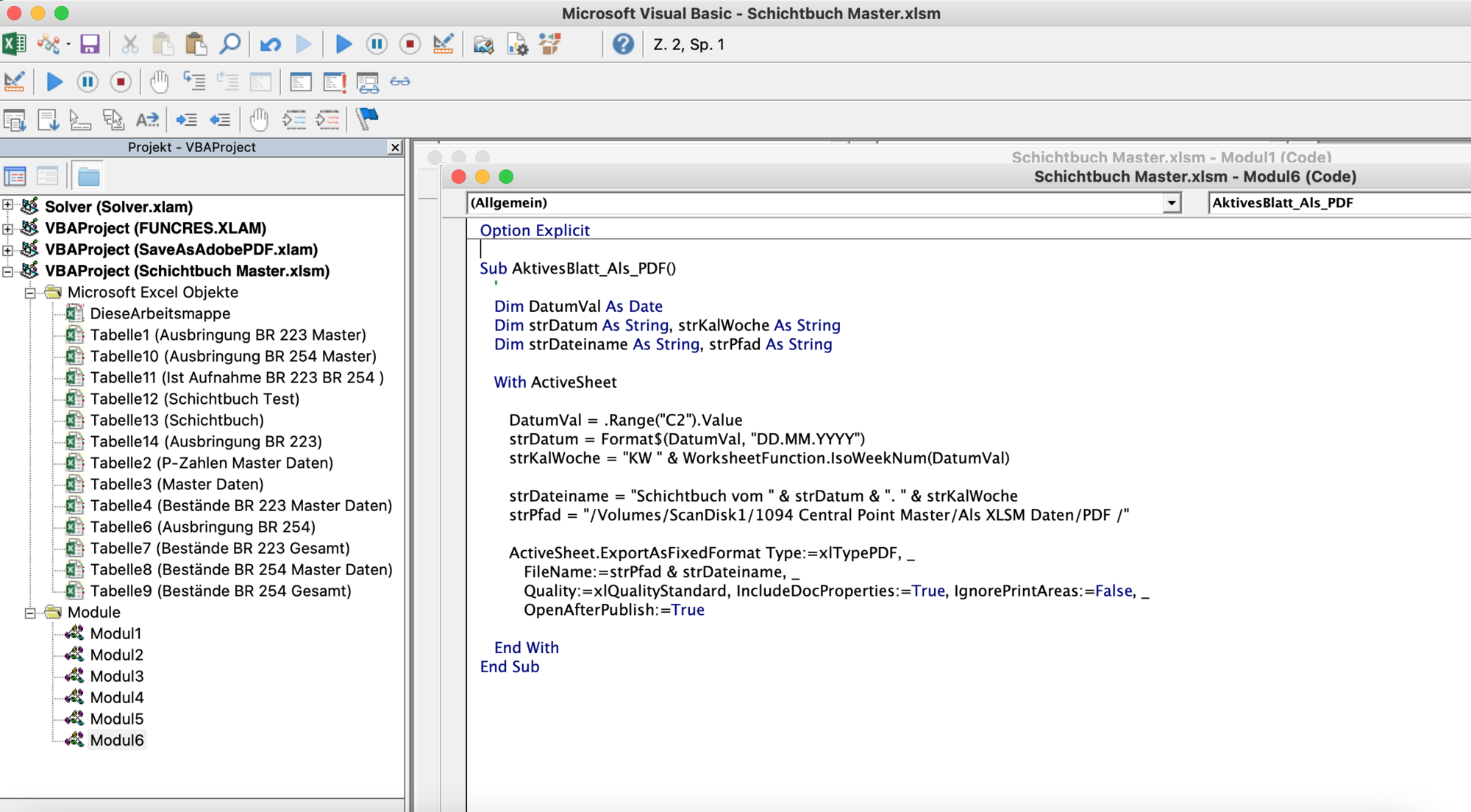Viewport: 1471px width, 812px height.
Task: Select Tabelle1 (Ausbringung BR 223 Master)
Action: click(x=228, y=335)
